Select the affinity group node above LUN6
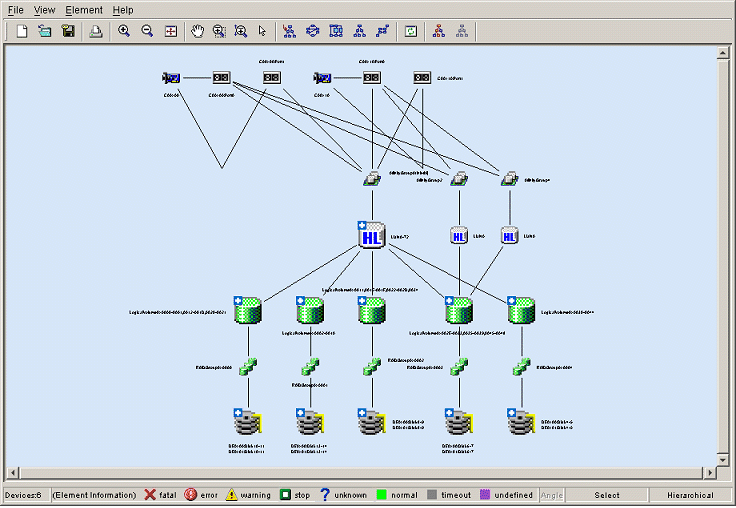The width and height of the screenshot is (736, 508). click(459, 179)
